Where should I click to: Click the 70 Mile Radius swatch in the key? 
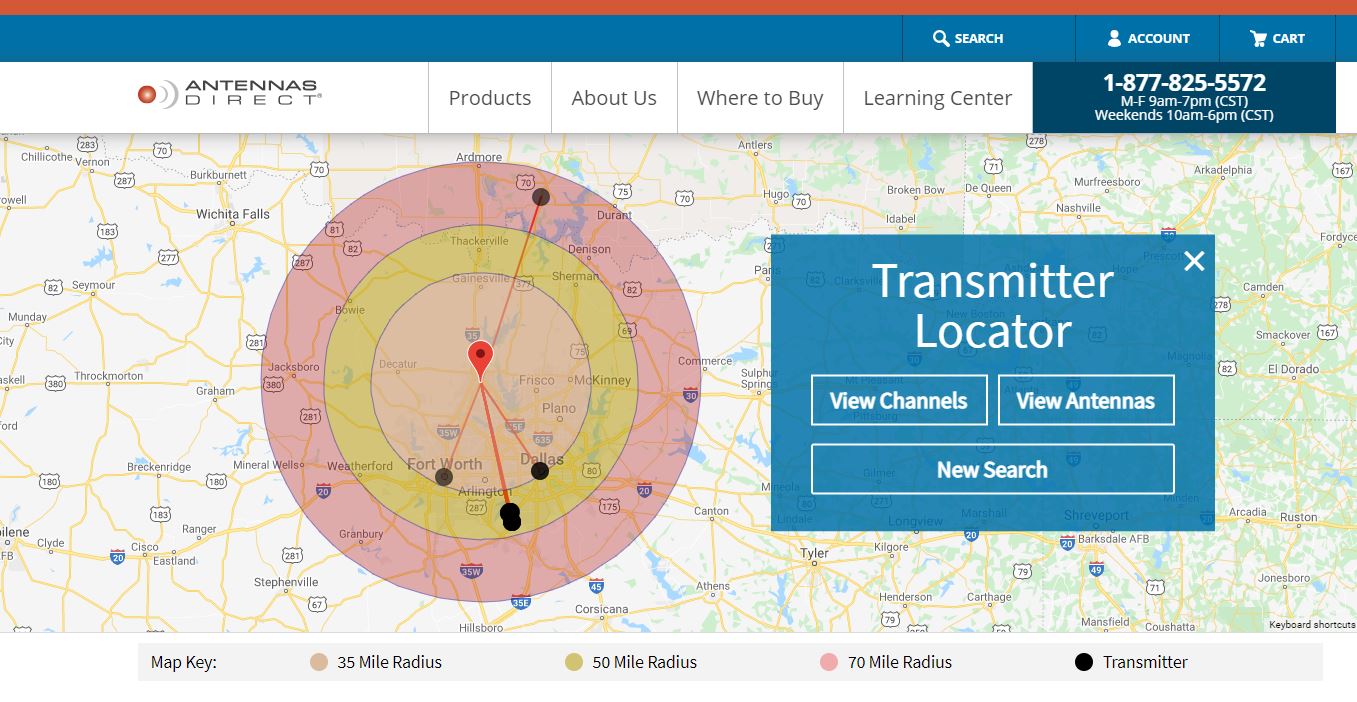pos(829,662)
